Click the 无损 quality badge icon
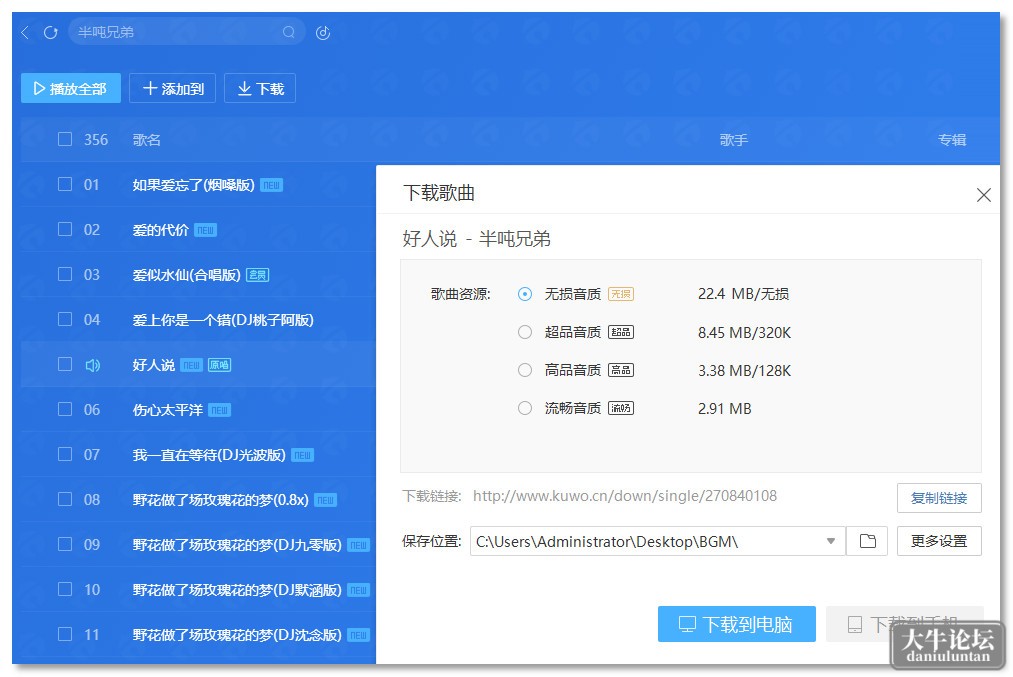 click(x=621, y=294)
